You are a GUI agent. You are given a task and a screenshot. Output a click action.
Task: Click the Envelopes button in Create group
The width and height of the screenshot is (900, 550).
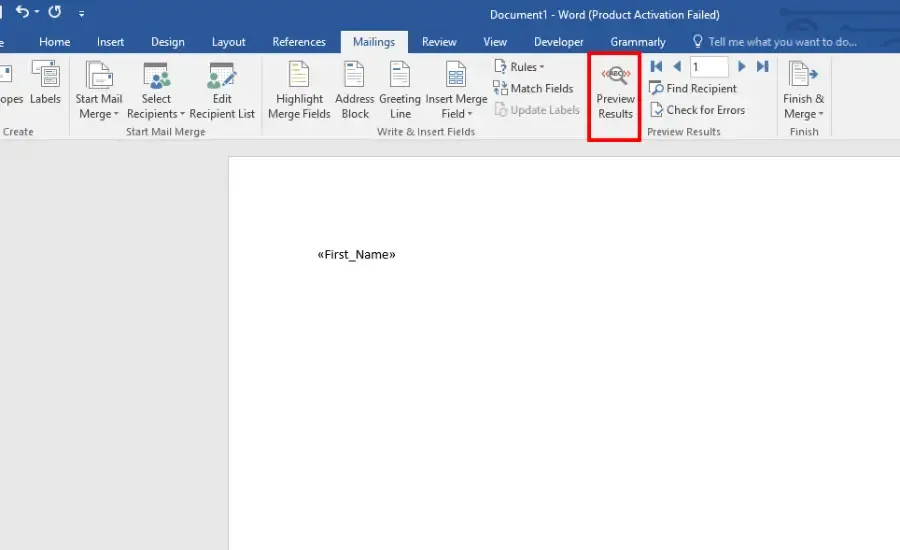[10, 83]
